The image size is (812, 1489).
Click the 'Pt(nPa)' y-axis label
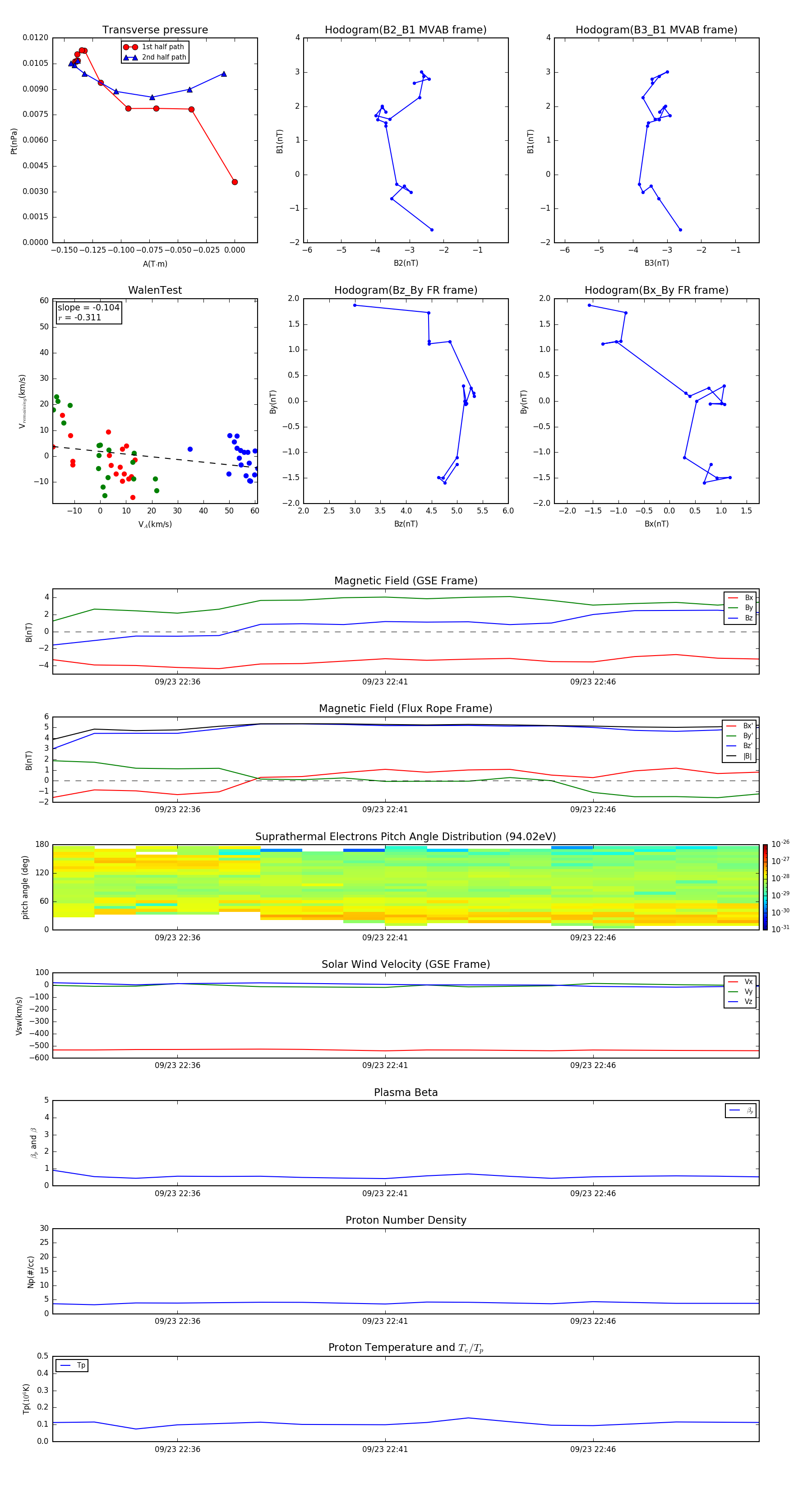coord(14,141)
